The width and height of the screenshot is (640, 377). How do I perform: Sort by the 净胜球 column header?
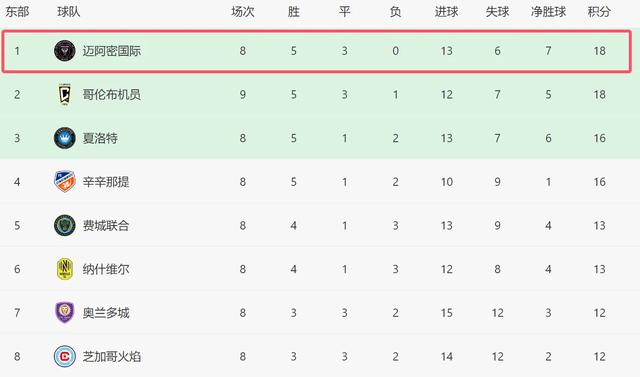548,12
